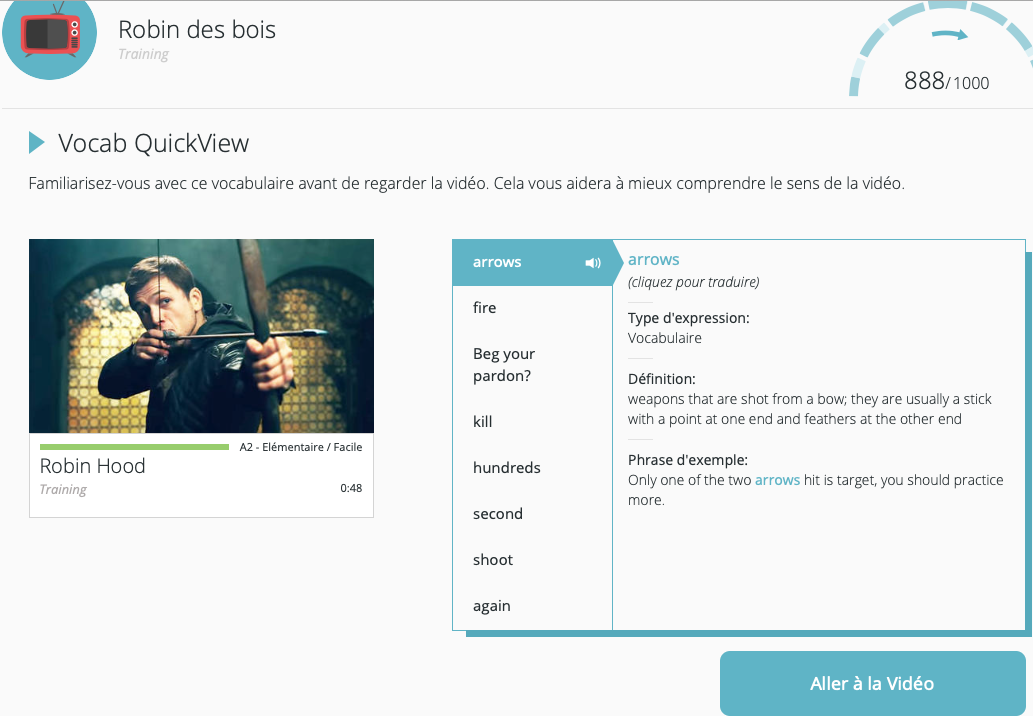Click highlighted 'arrows' in example sentence

pyautogui.click(x=777, y=480)
